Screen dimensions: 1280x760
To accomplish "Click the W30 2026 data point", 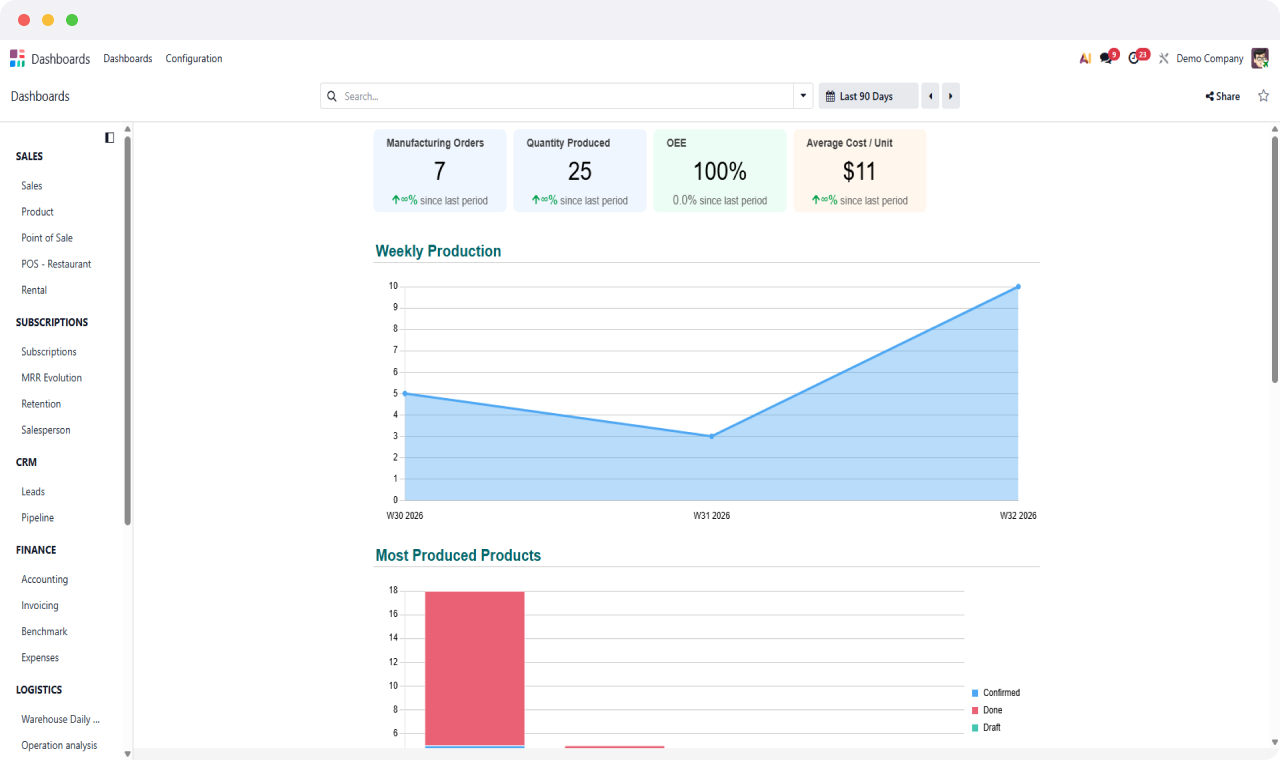I will point(404,393).
